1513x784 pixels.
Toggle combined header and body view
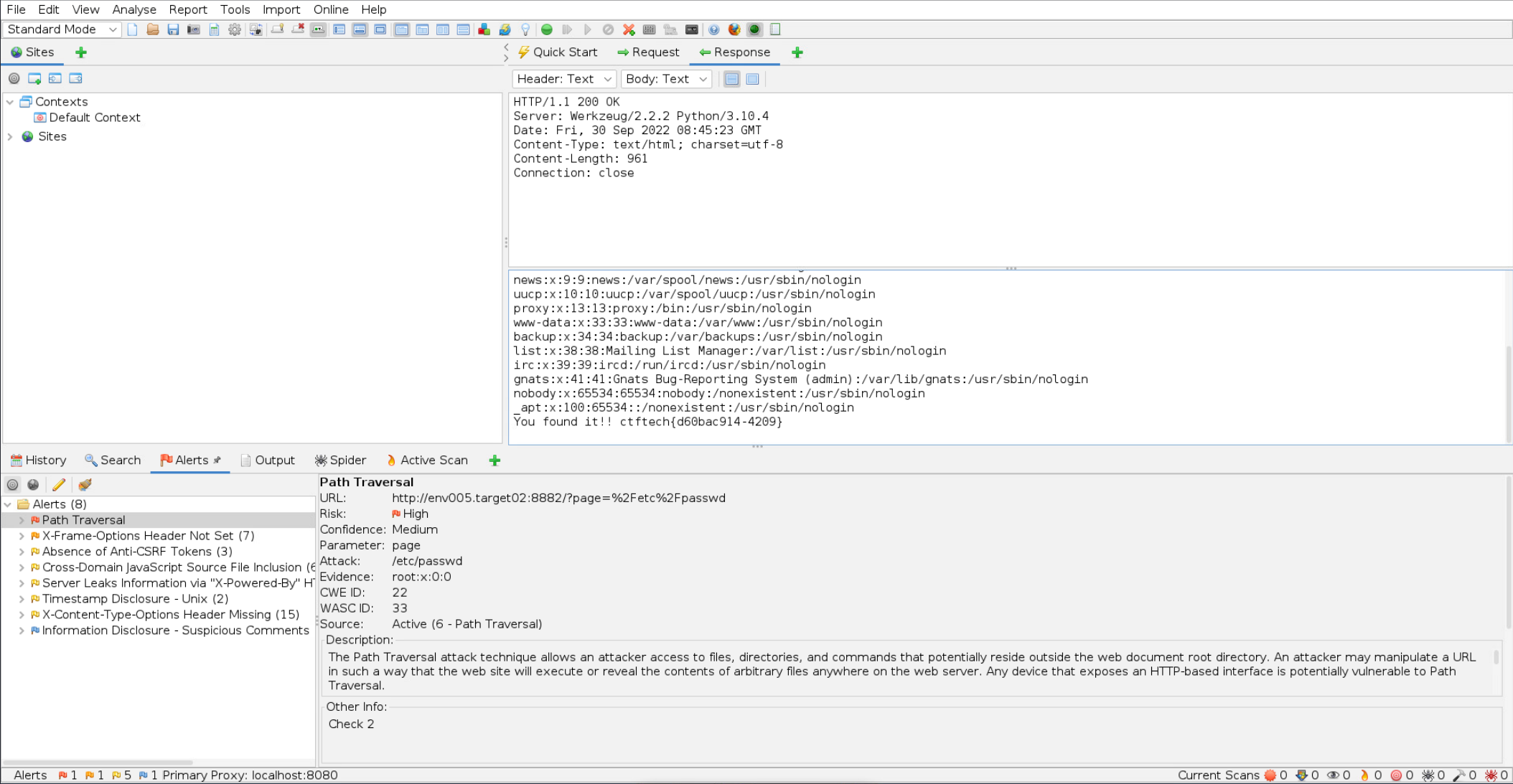tap(752, 79)
